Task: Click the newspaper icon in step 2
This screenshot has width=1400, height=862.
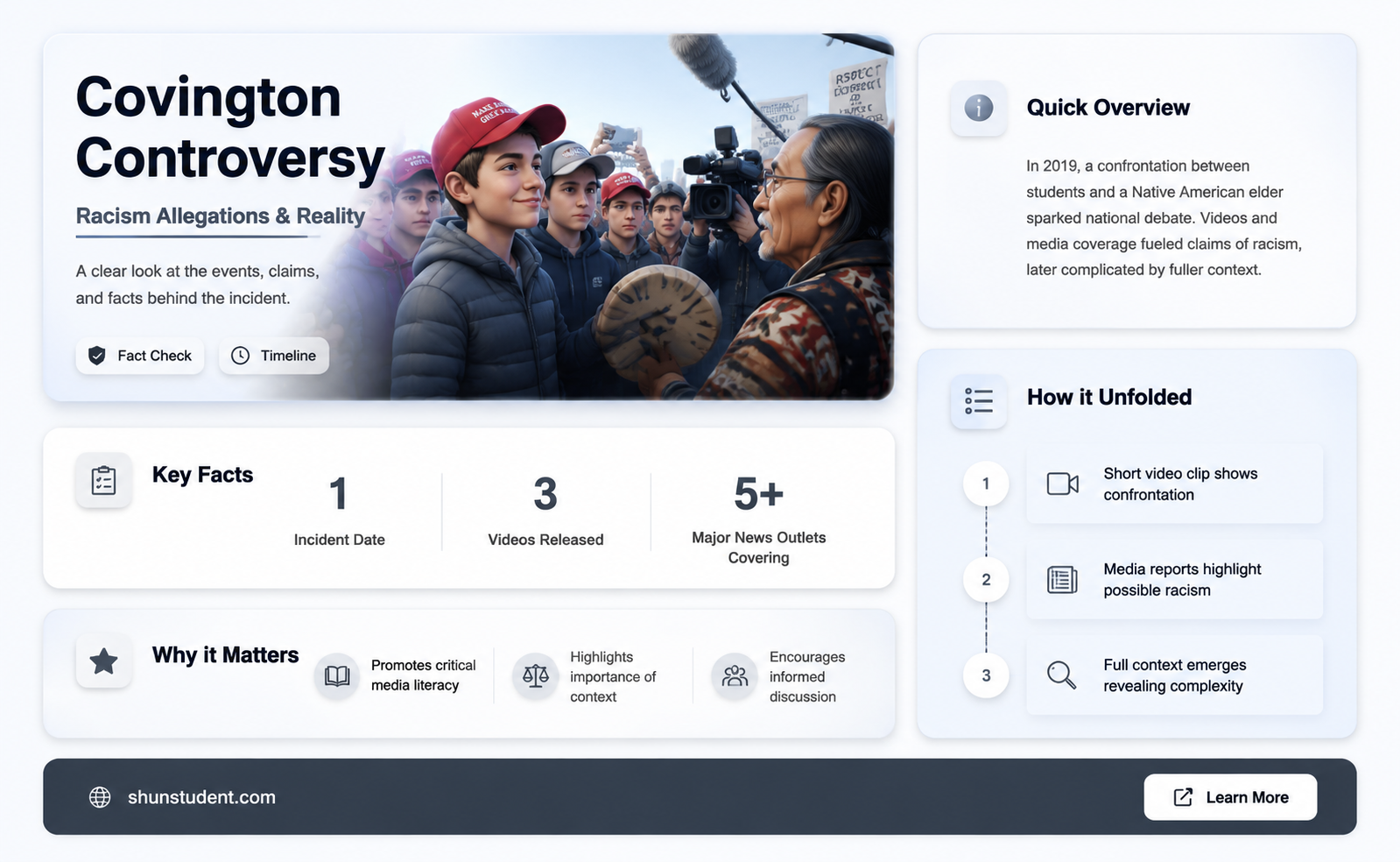Action: tap(1062, 580)
